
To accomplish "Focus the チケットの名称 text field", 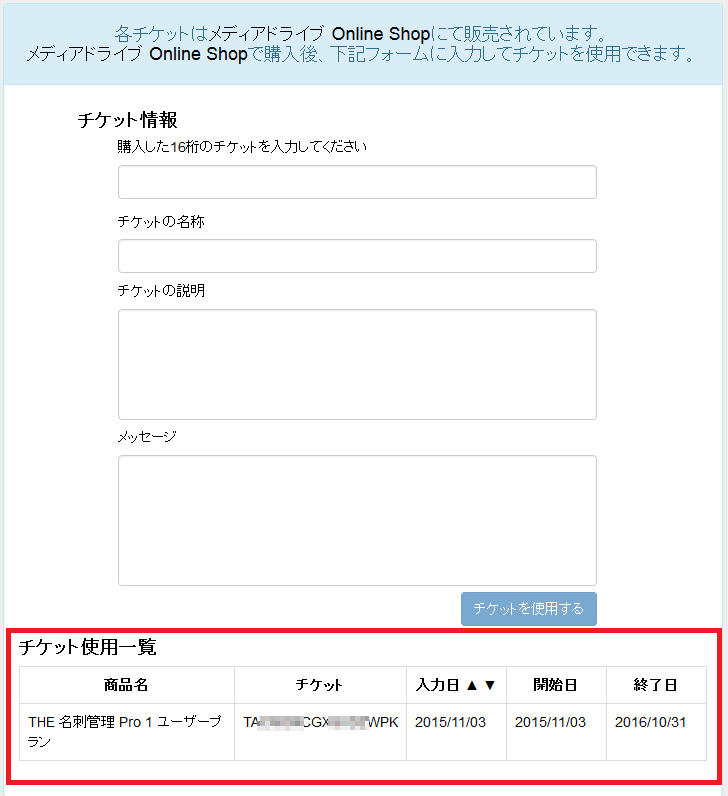I will (x=357, y=256).
